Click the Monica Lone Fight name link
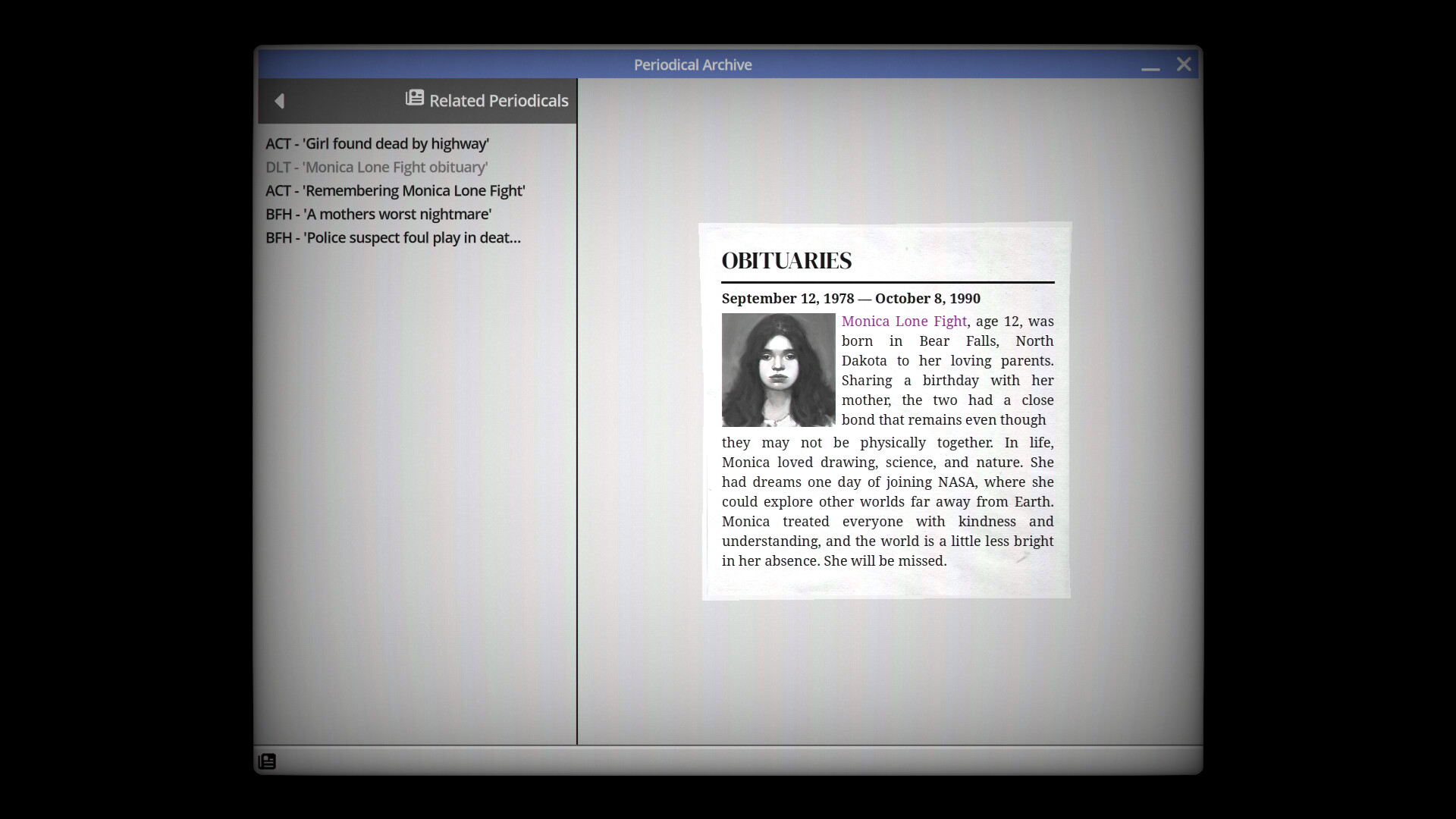 (x=902, y=322)
